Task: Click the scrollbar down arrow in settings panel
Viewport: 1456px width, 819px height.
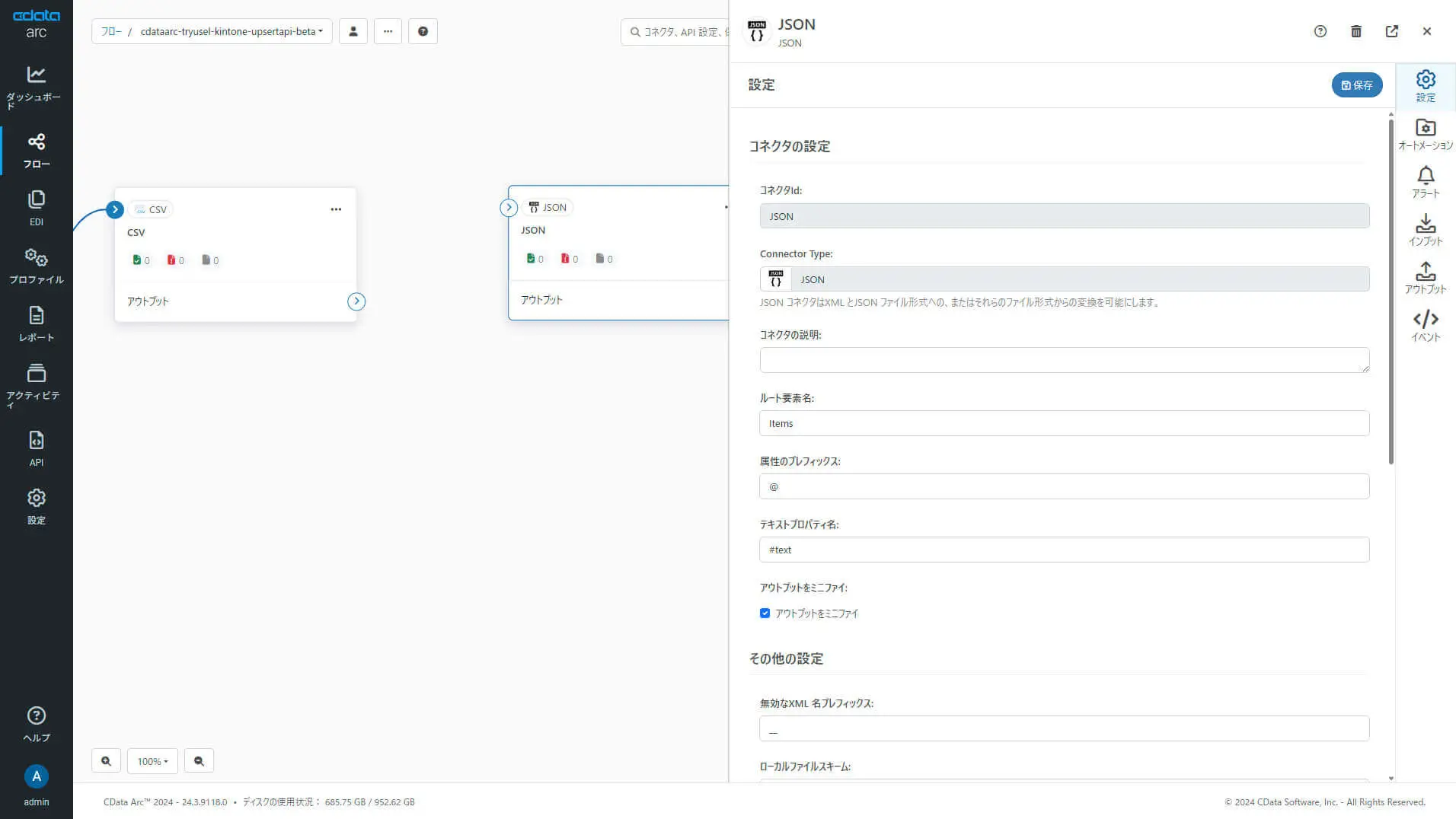Action: tap(1391, 778)
